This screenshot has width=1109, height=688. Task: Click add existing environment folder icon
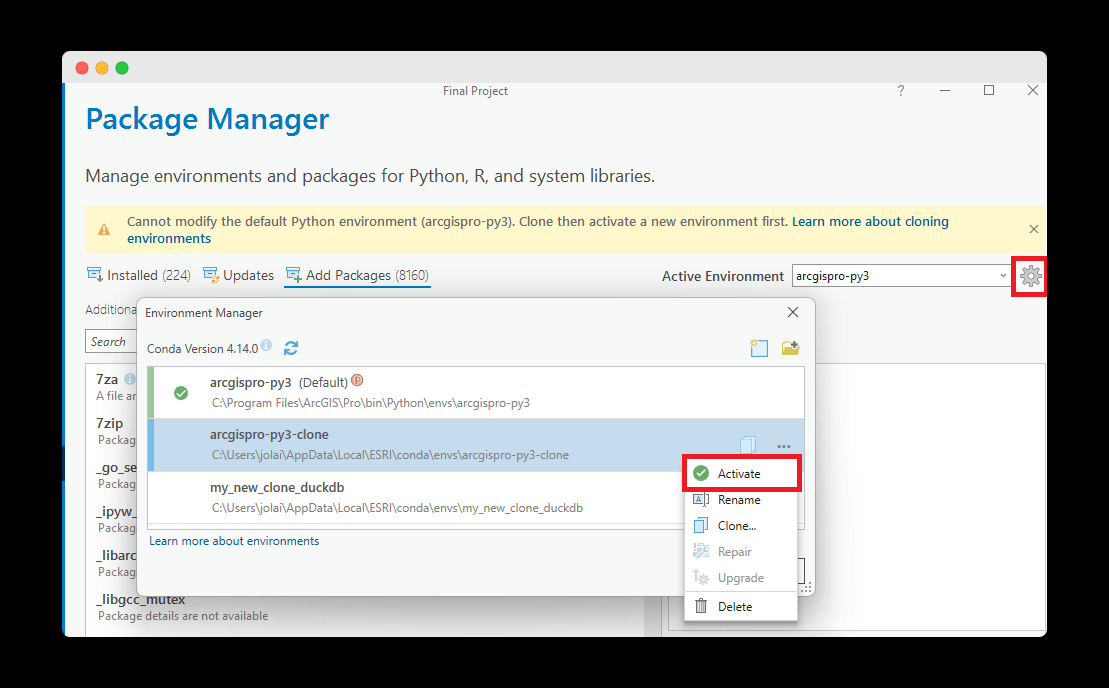tap(790, 348)
